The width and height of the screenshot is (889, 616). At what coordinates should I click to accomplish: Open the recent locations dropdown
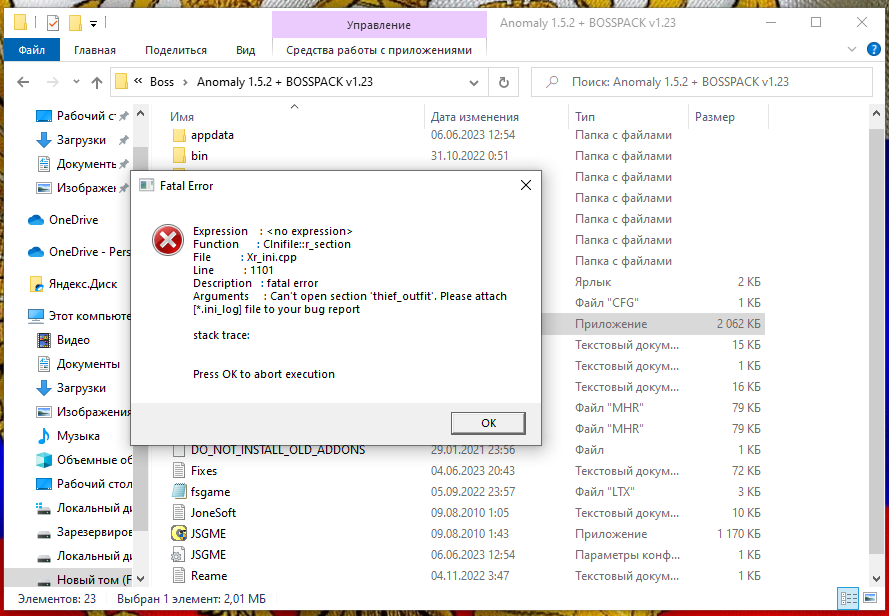coord(76,82)
